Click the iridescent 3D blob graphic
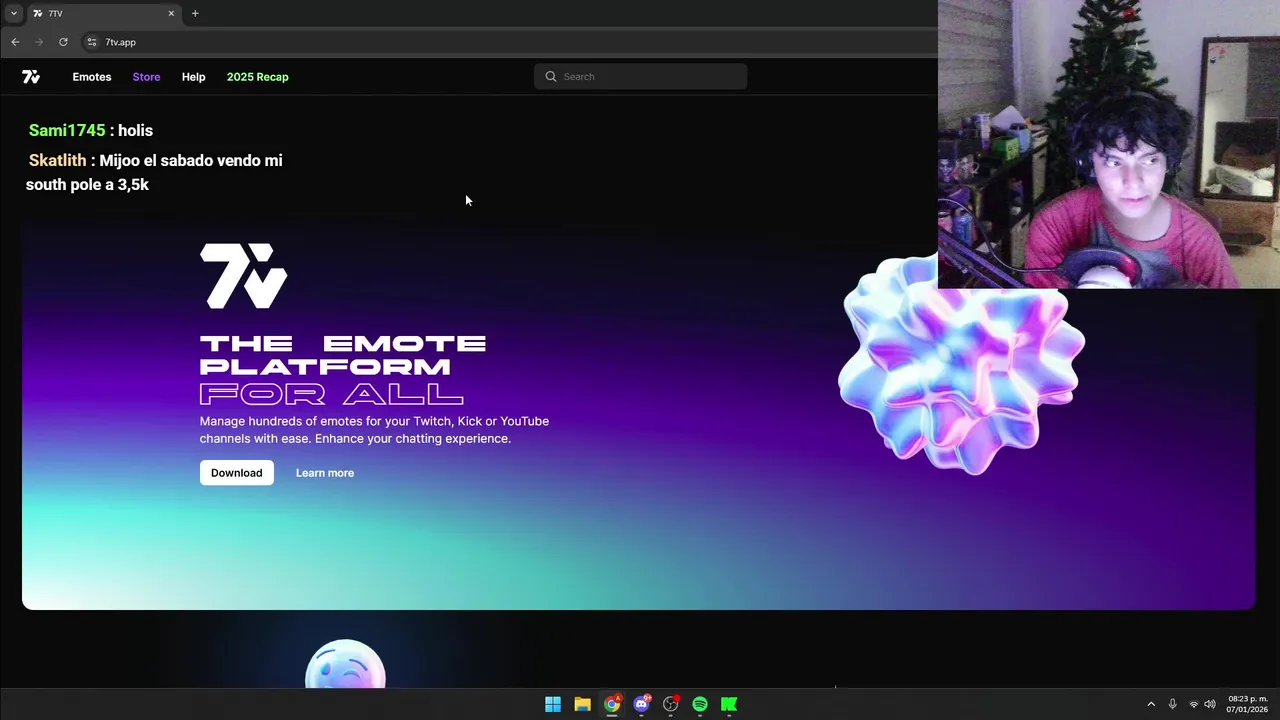 pyautogui.click(x=960, y=366)
